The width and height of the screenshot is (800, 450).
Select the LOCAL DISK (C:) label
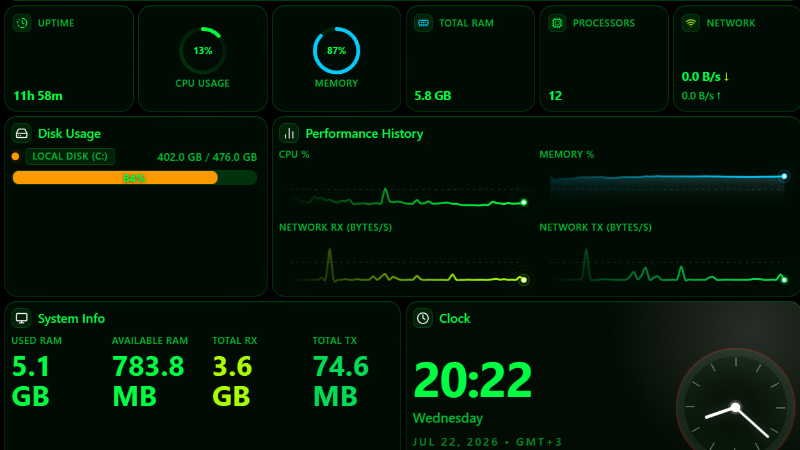[70, 157]
